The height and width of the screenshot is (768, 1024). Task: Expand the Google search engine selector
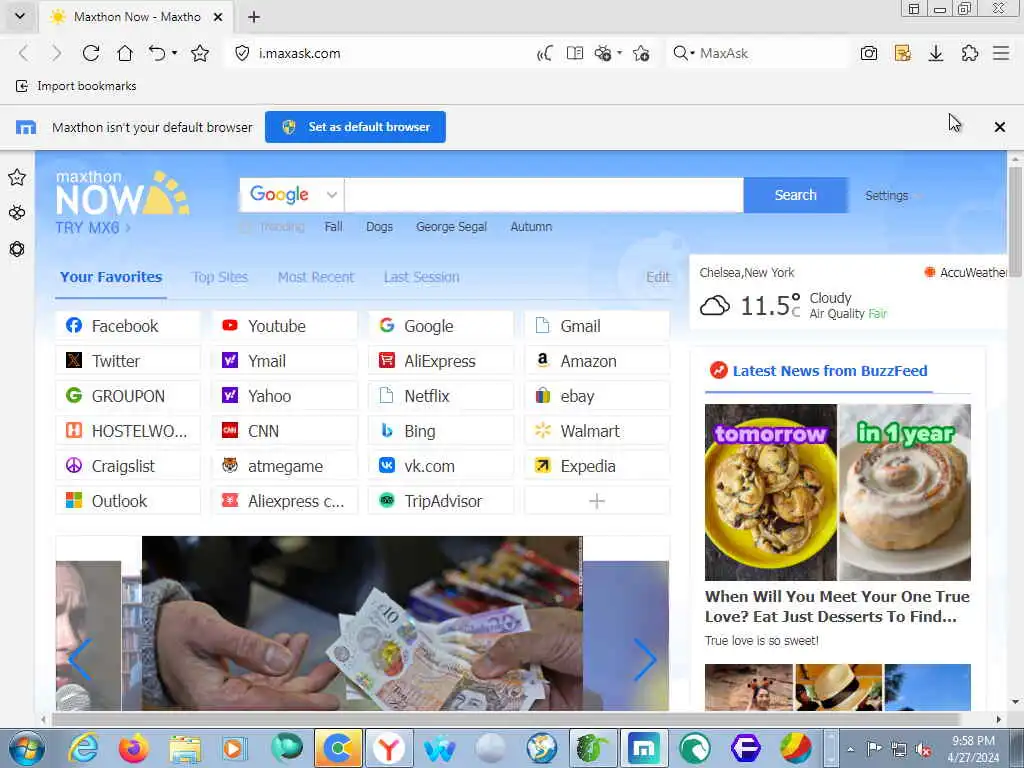pos(292,195)
